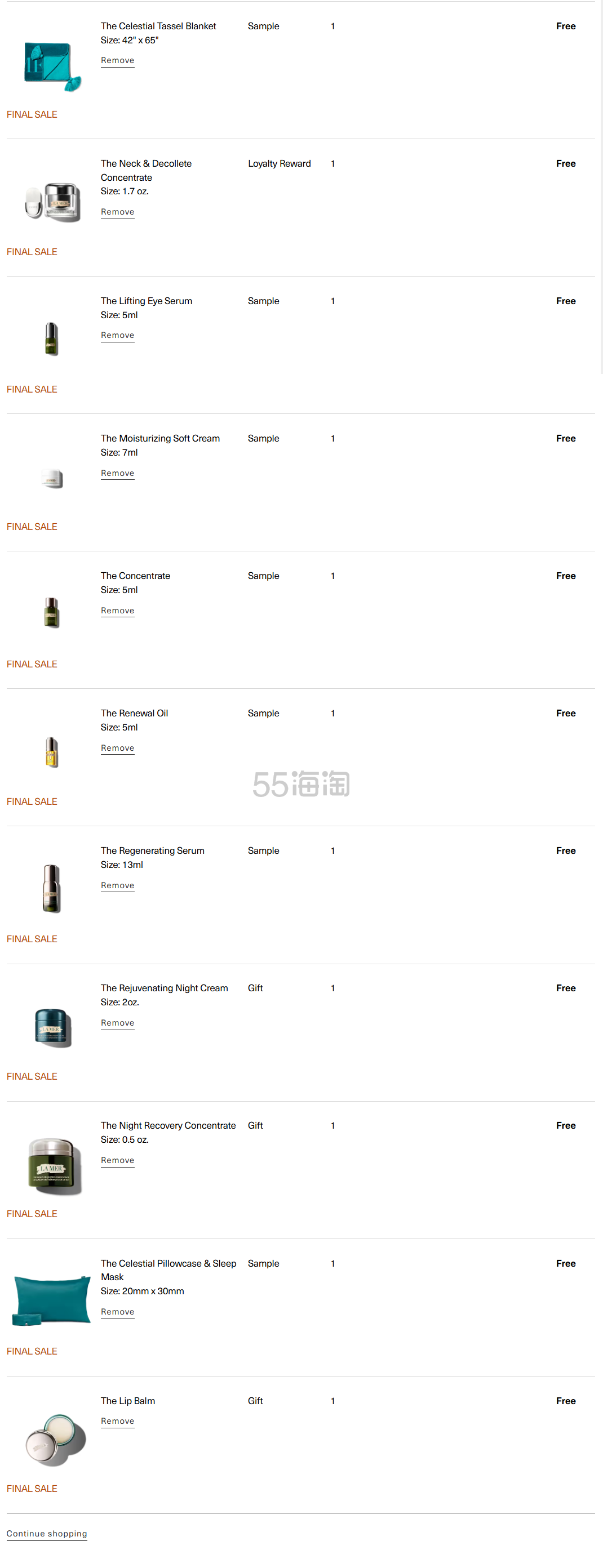The height and width of the screenshot is (1568, 603).
Task: Remove the Celestial Tassel Blanket from cart
Action: point(118,60)
